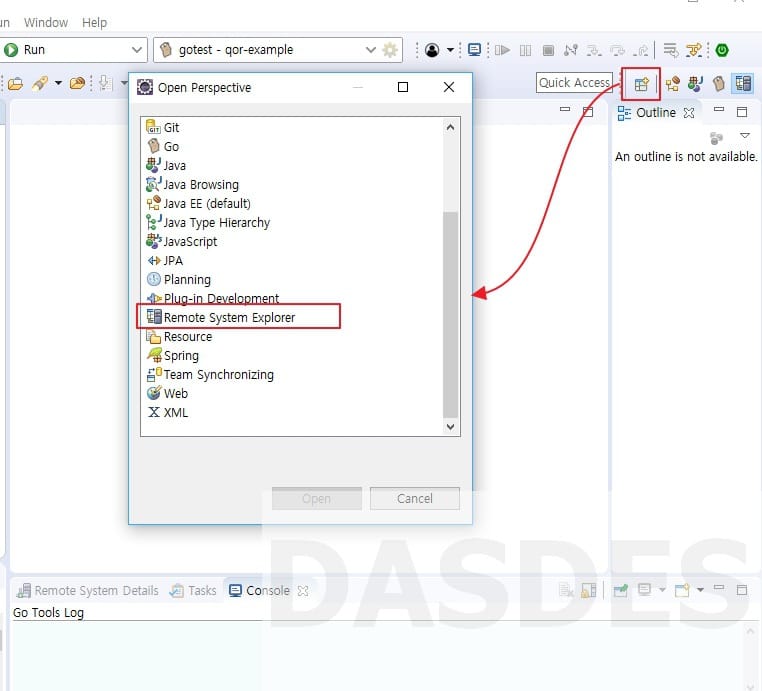The width and height of the screenshot is (762, 691).
Task: Click the Clear Console icon
Action: (566, 590)
